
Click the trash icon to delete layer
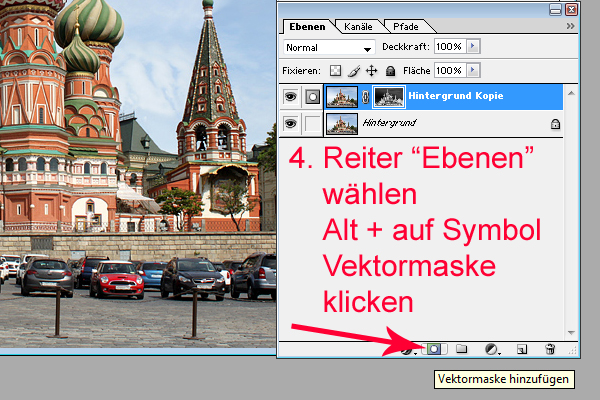[x=550, y=349]
